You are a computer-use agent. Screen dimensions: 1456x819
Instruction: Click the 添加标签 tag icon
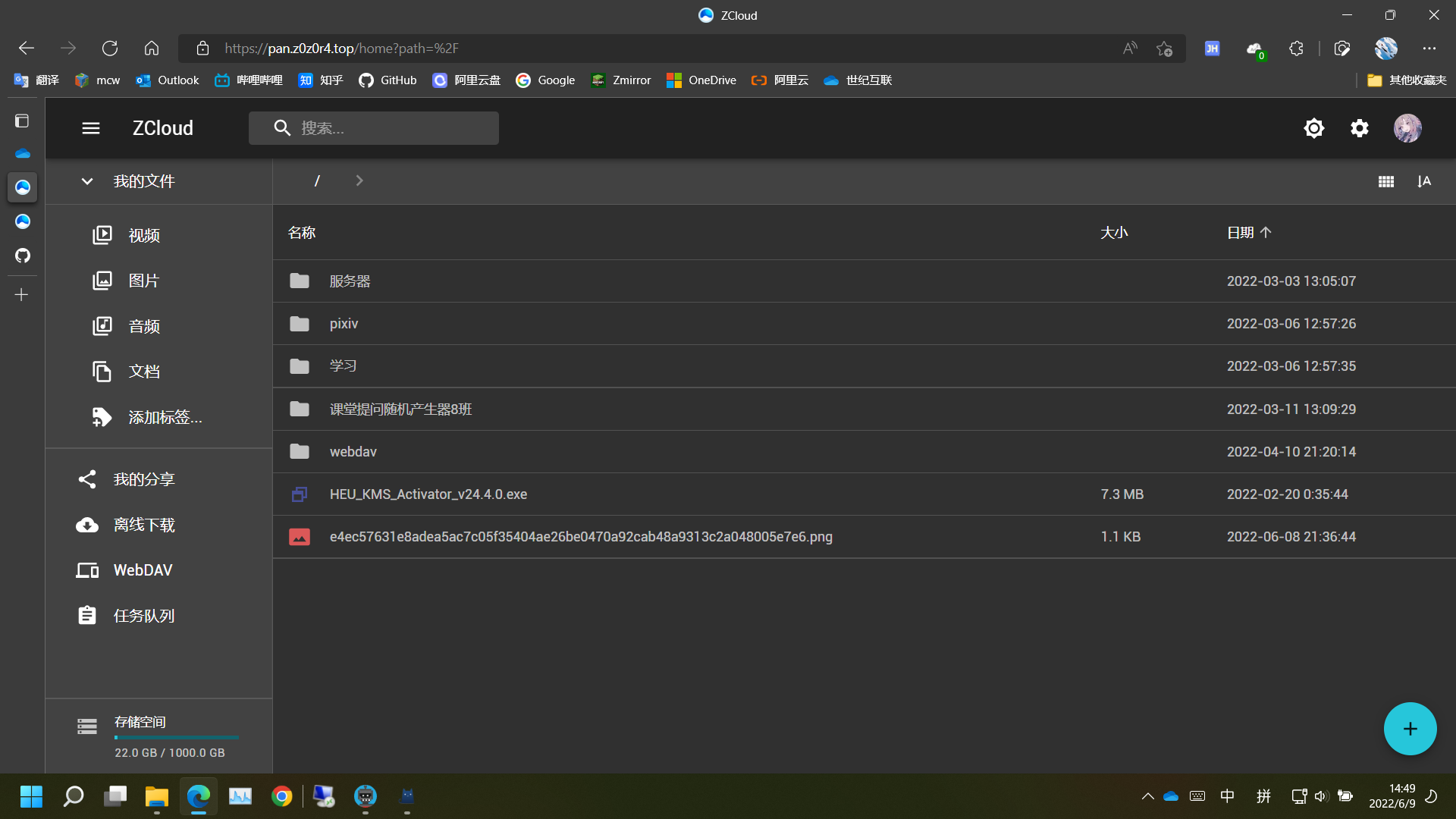(102, 417)
